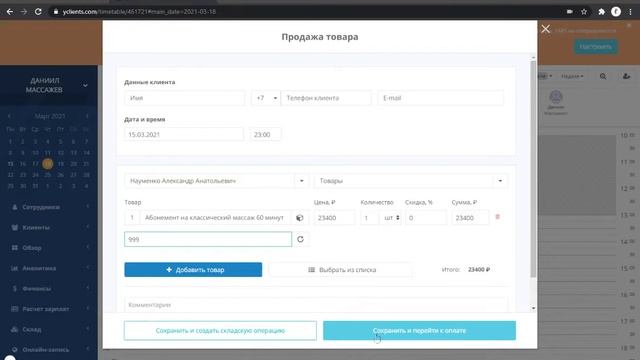This screenshot has height=360, width=640.
Task: Click the quantity field with value 1
Action: [369, 218]
